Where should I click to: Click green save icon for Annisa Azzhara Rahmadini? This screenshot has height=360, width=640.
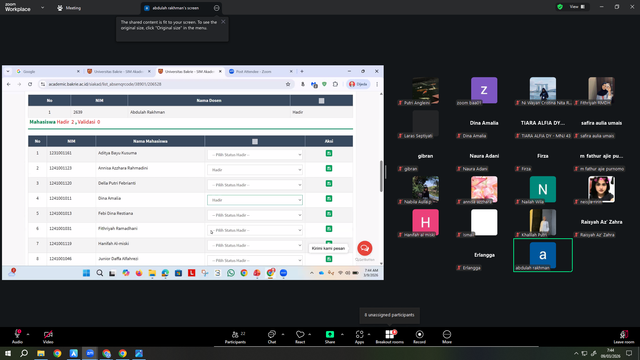329,168
